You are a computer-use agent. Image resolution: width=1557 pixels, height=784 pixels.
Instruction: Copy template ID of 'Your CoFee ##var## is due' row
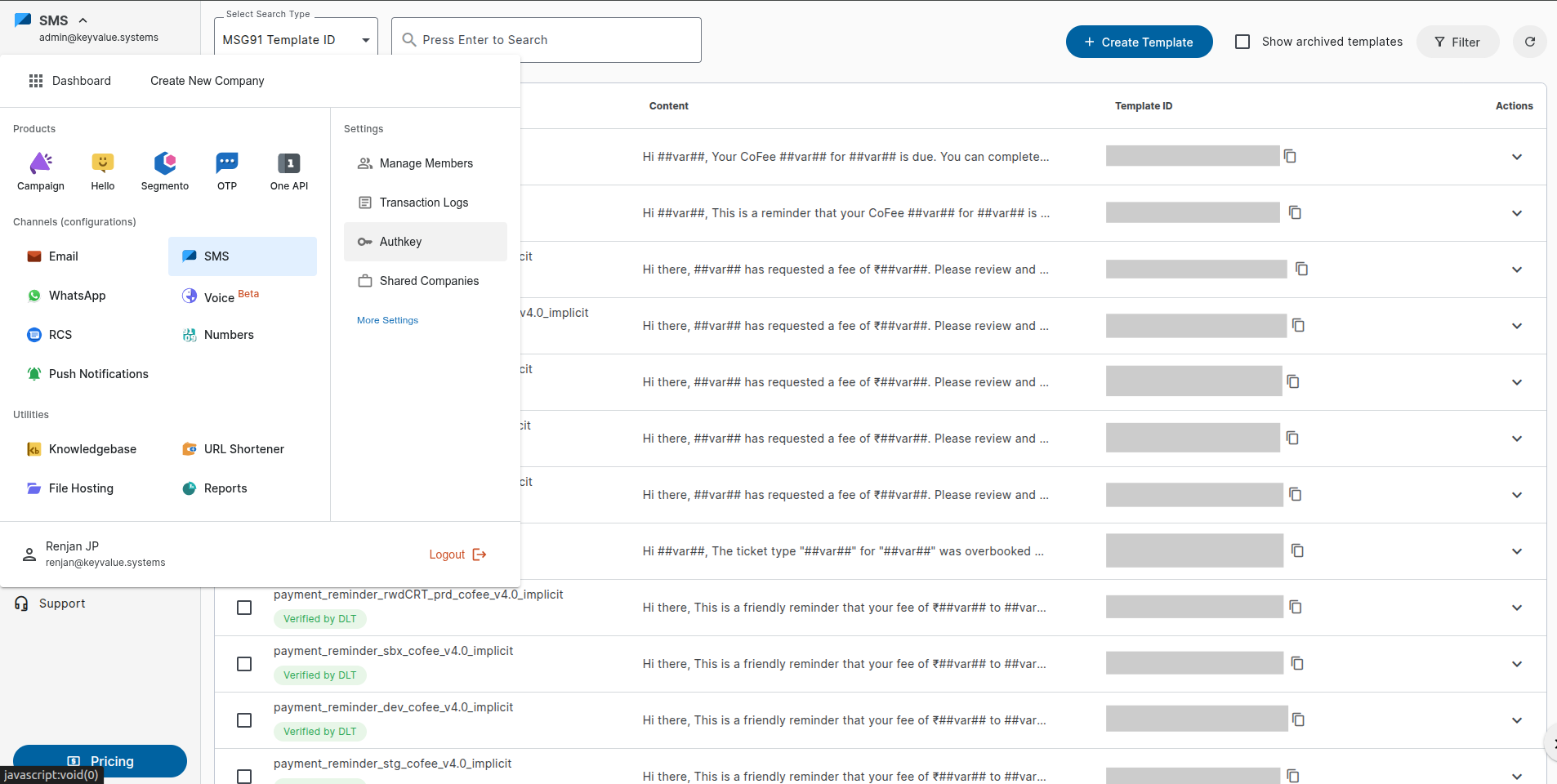click(x=1290, y=156)
